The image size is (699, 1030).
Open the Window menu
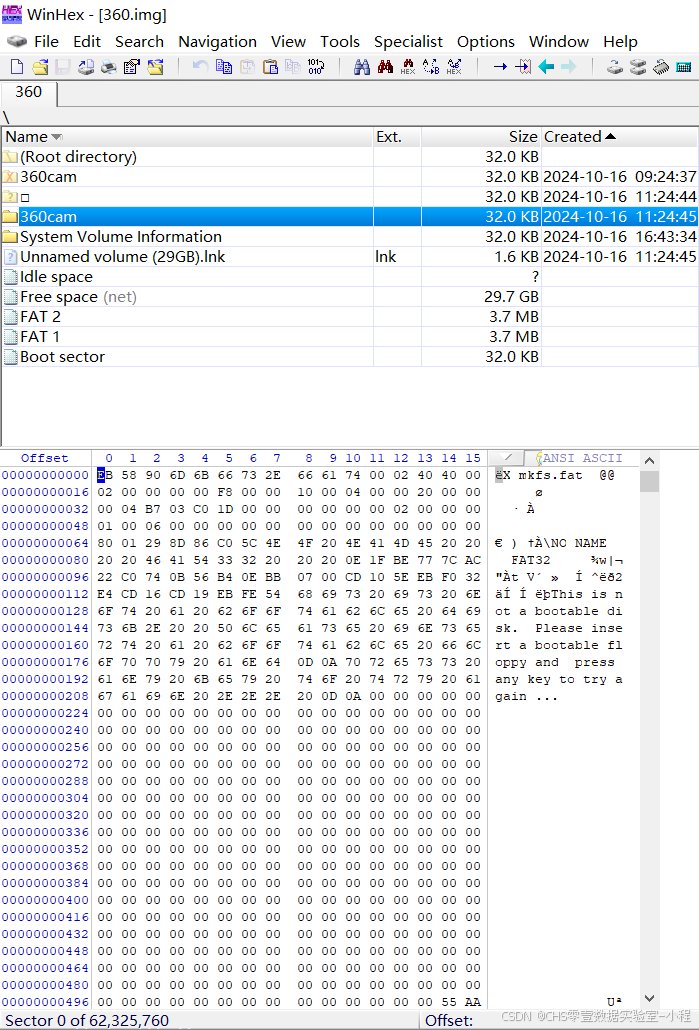tap(559, 41)
